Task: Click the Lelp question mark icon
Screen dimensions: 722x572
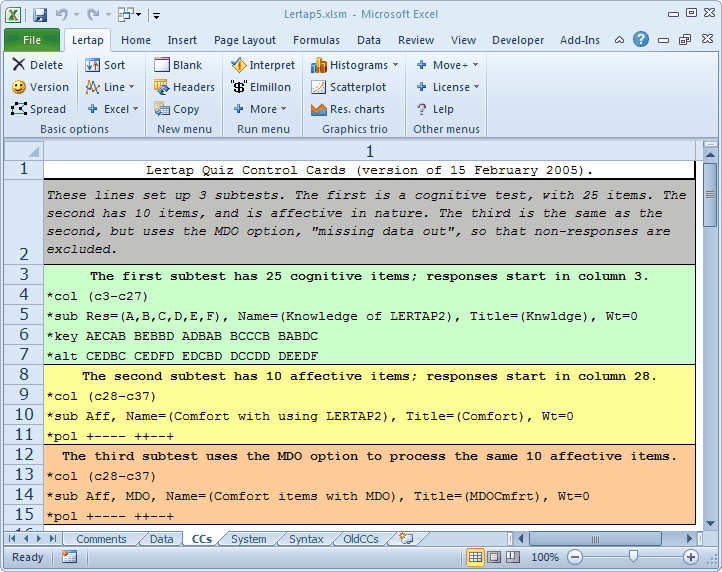Action: [421, 109]
